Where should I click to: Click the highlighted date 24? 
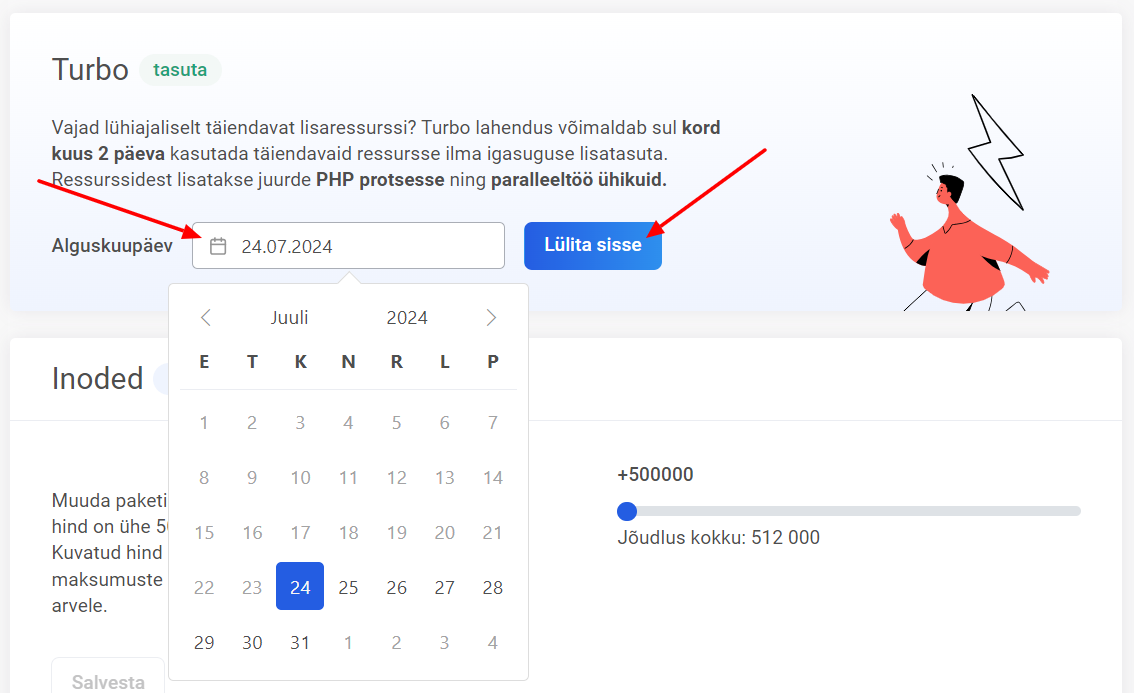tap(300, 587)
